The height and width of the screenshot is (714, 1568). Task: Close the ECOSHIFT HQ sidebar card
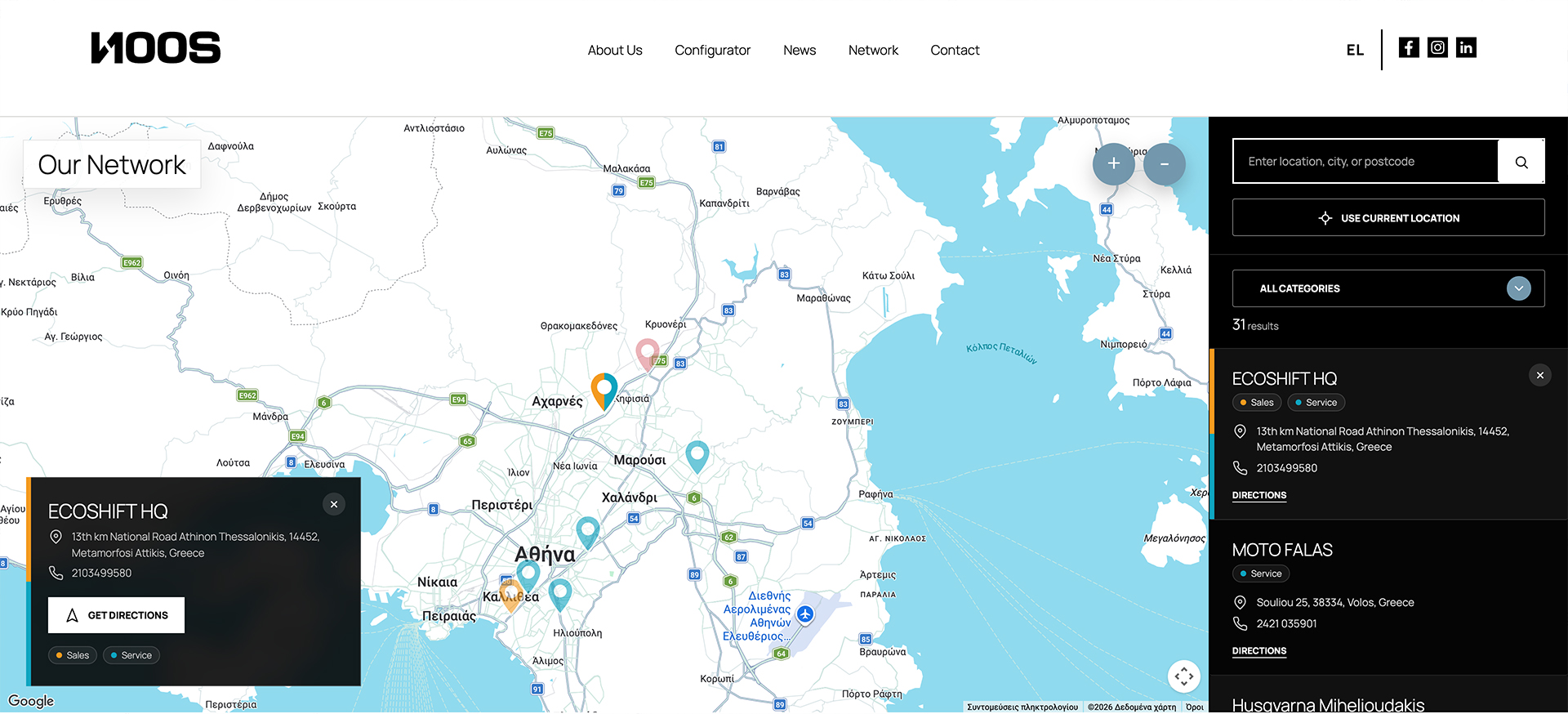(x=1540, y=375)
